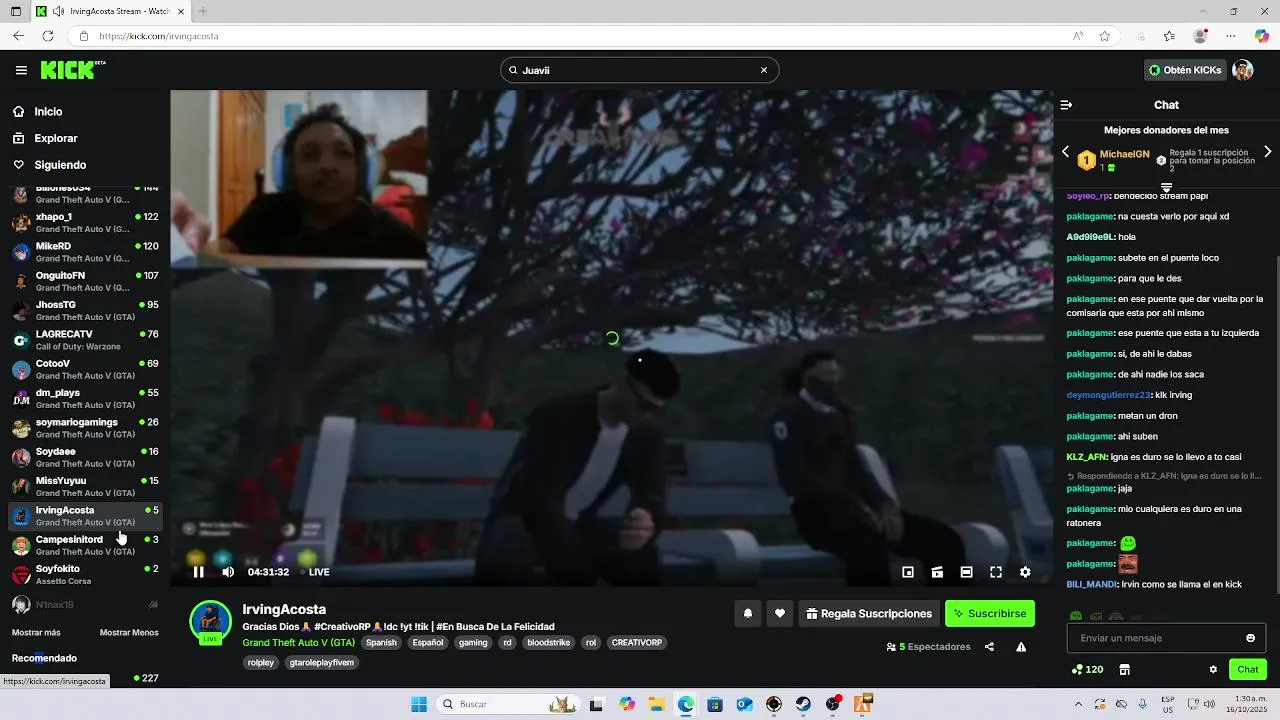
Task: Click Mostrar más in the sidebar
Action: (36, 633)
